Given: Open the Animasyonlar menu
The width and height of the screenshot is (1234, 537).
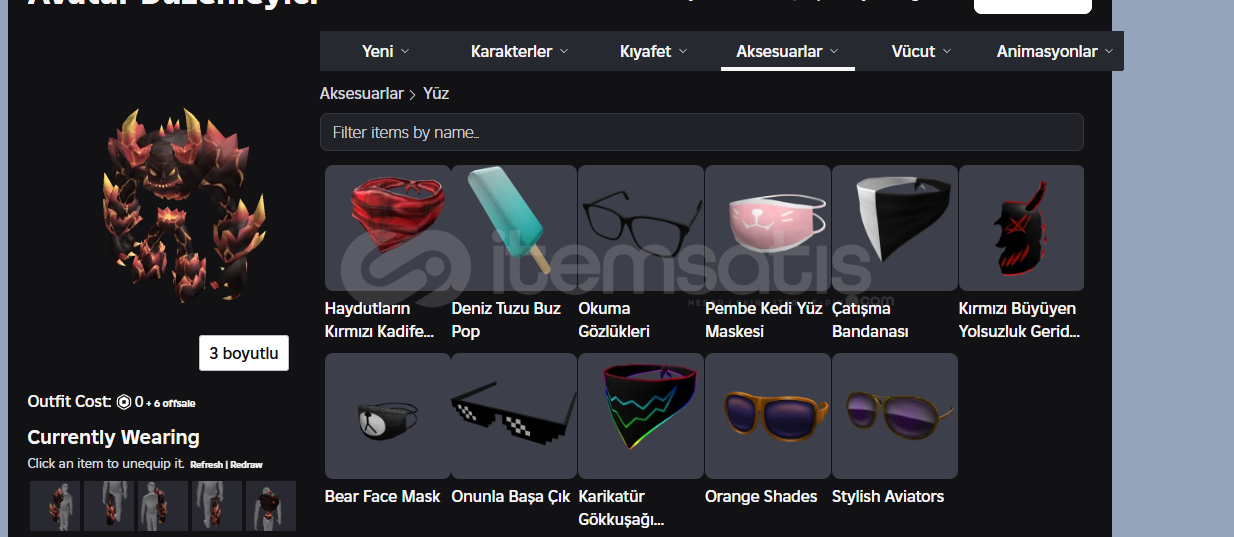Looking at the screenshot, I should [x=1055, y=51].
